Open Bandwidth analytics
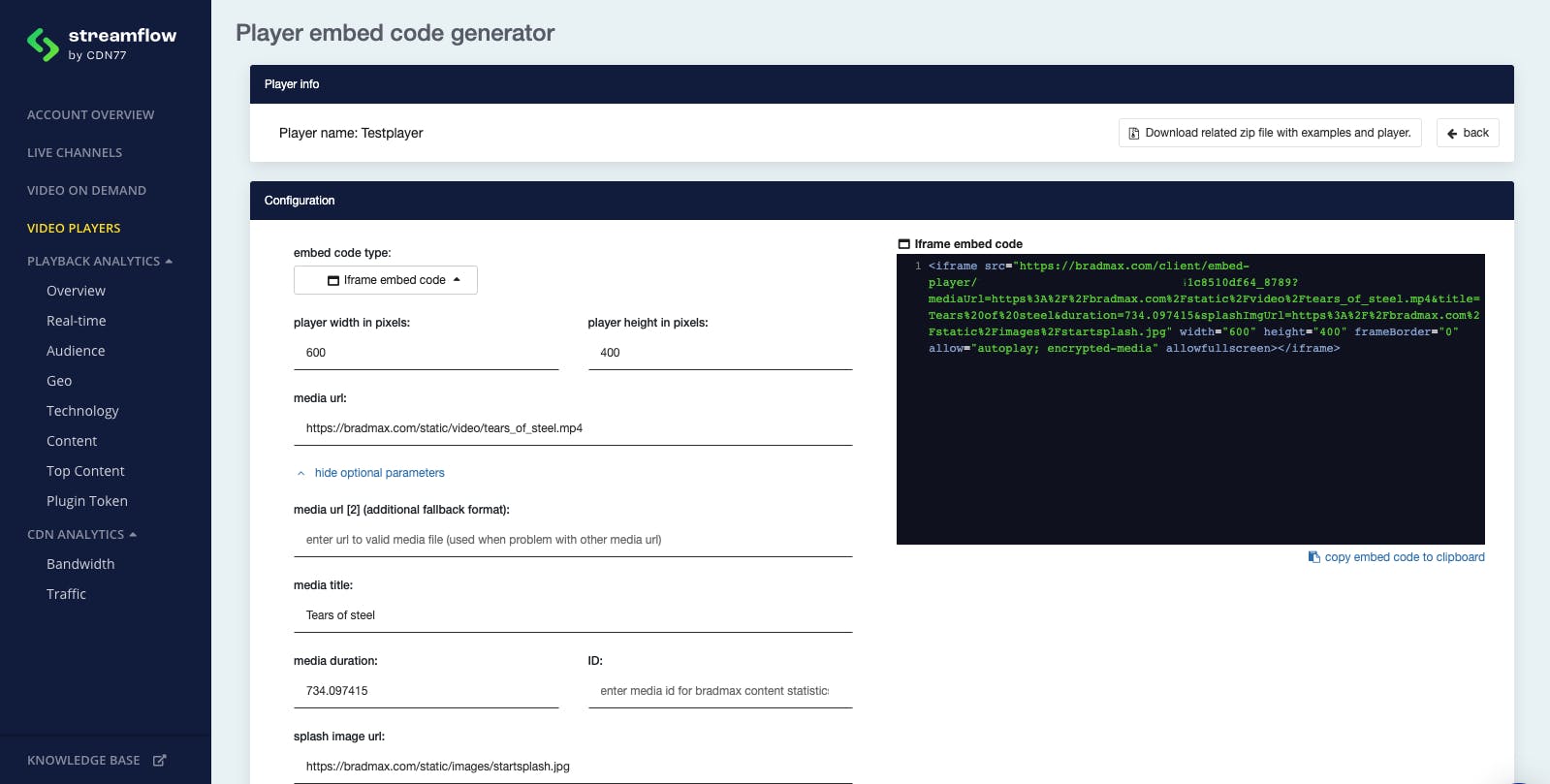The image size is (1550, 784). [x=80, y=564]
